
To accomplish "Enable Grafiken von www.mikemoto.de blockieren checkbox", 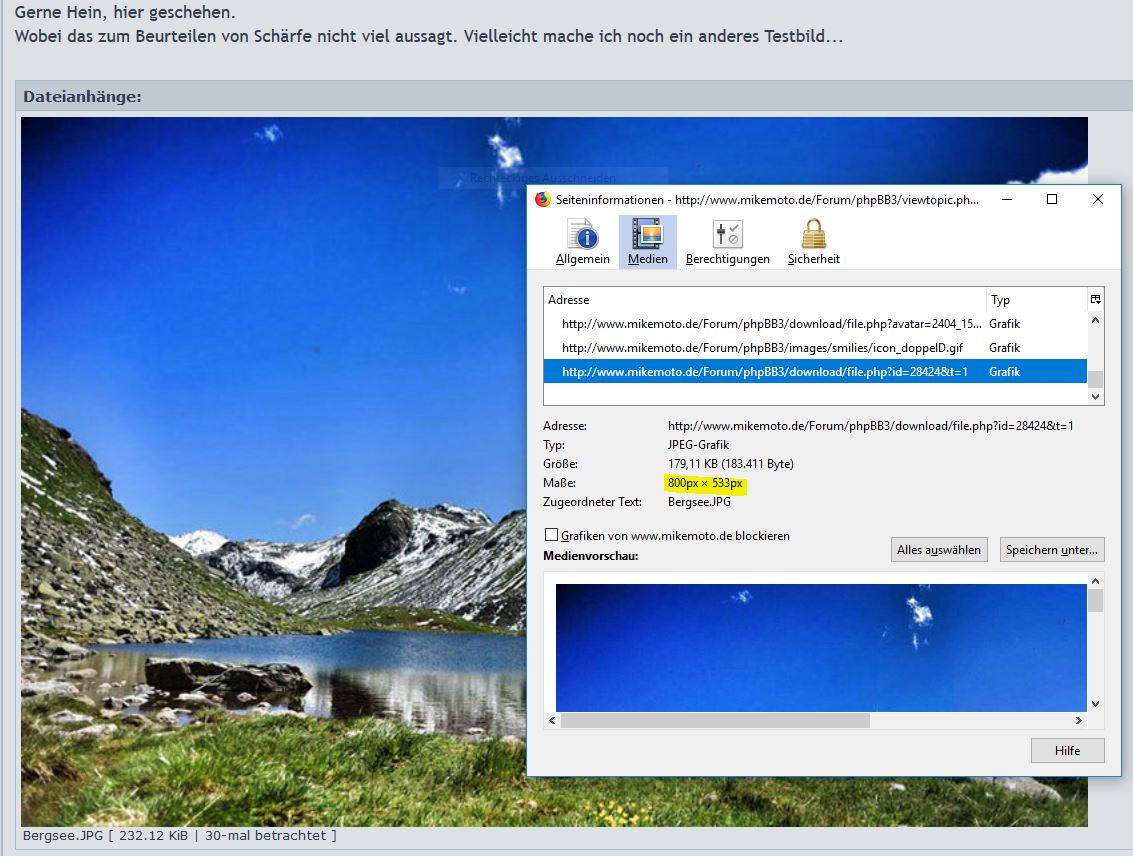I will pos(551,535).
